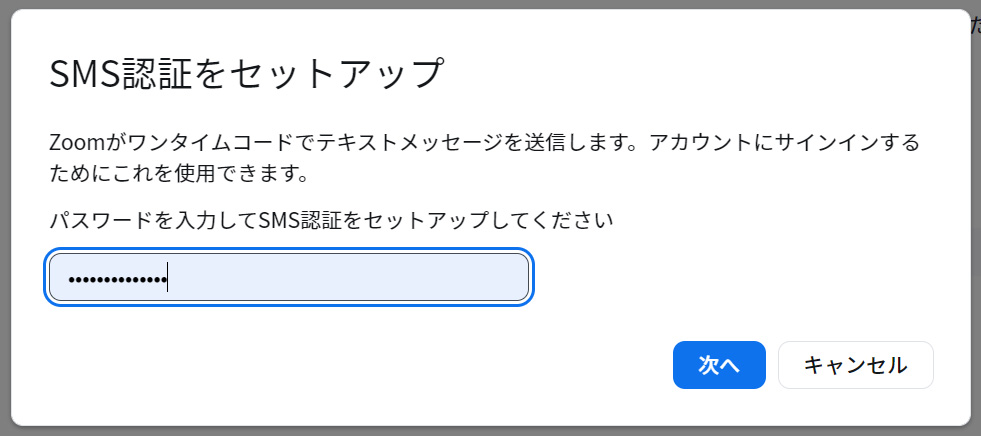The height and width of the screenshot is (436, 981).
Task: Click blank dialog area left of 次へ
Action: (x=400, y=365)
